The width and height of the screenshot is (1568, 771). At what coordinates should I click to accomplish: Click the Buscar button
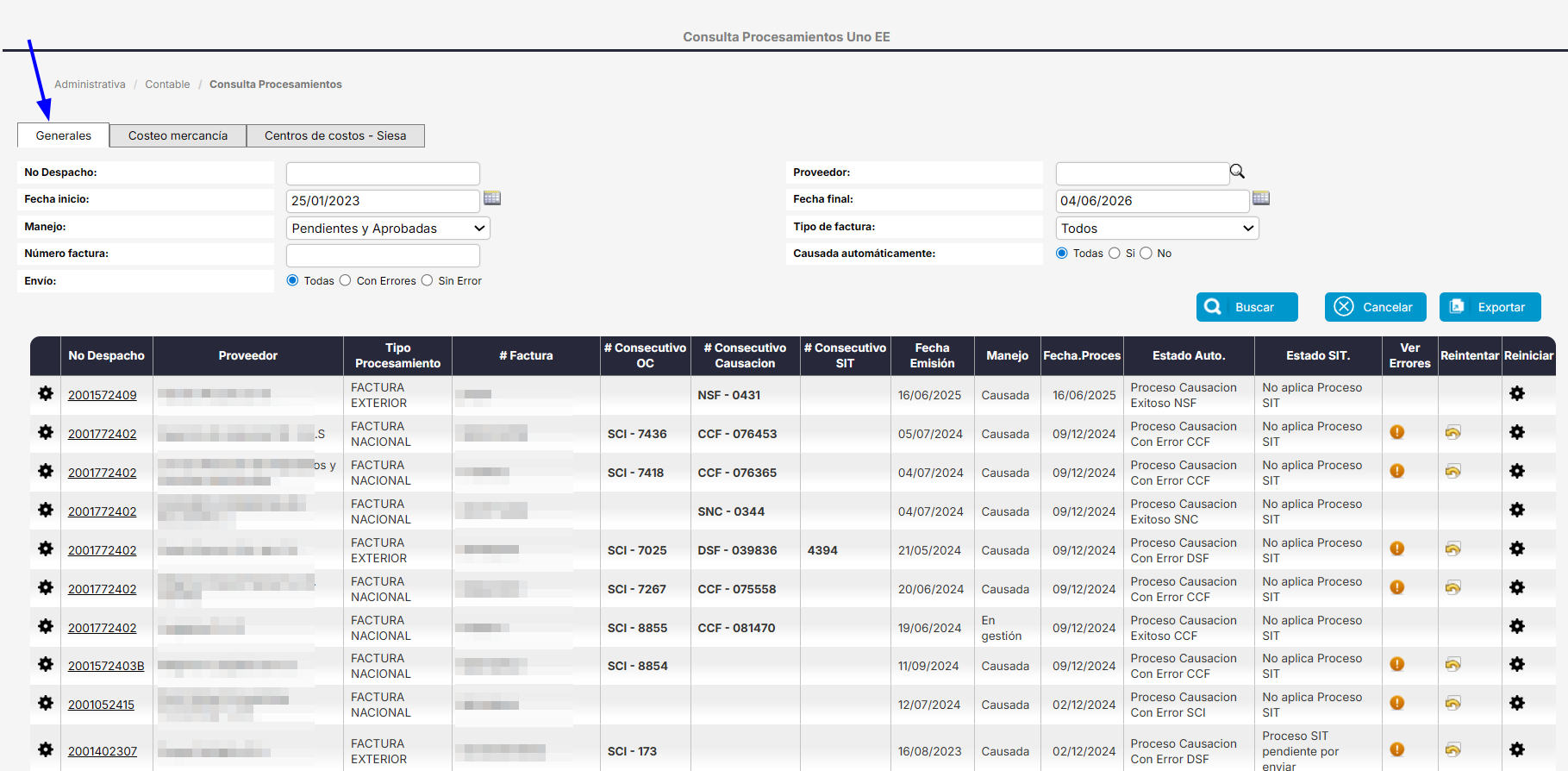point(1246,307)
